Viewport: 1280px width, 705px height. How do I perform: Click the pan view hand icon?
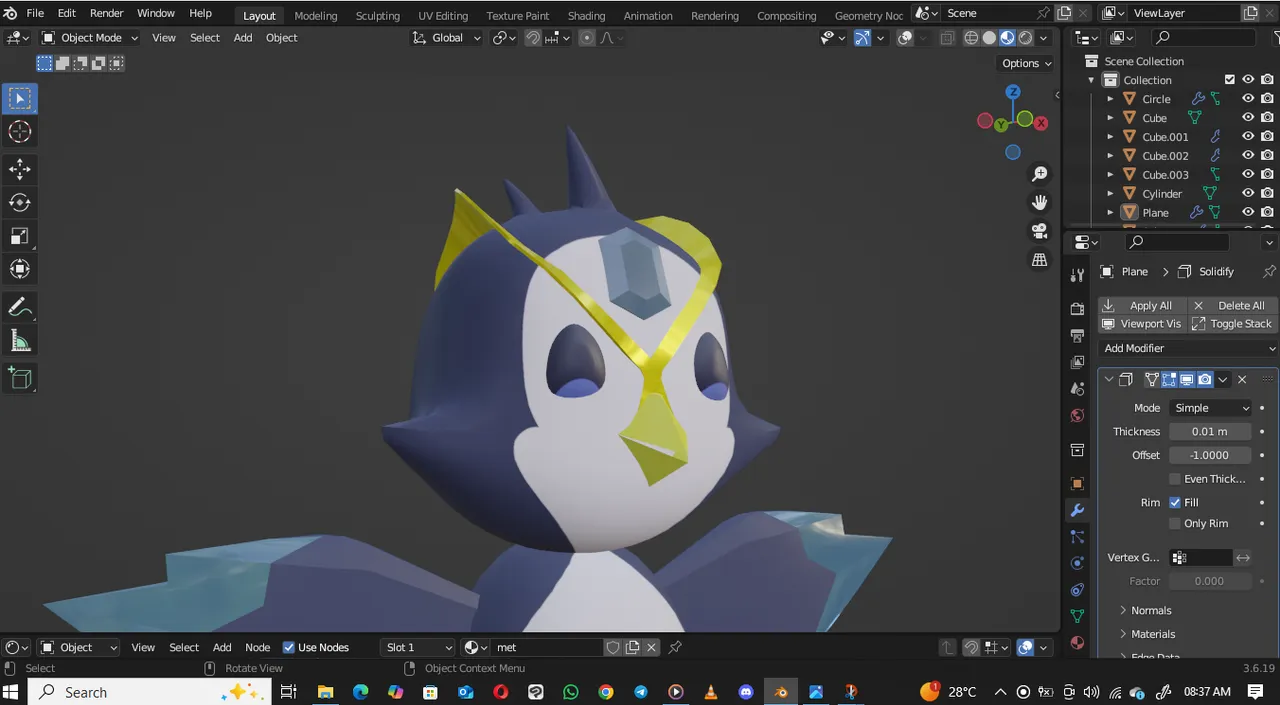(x=1040, y=202)
